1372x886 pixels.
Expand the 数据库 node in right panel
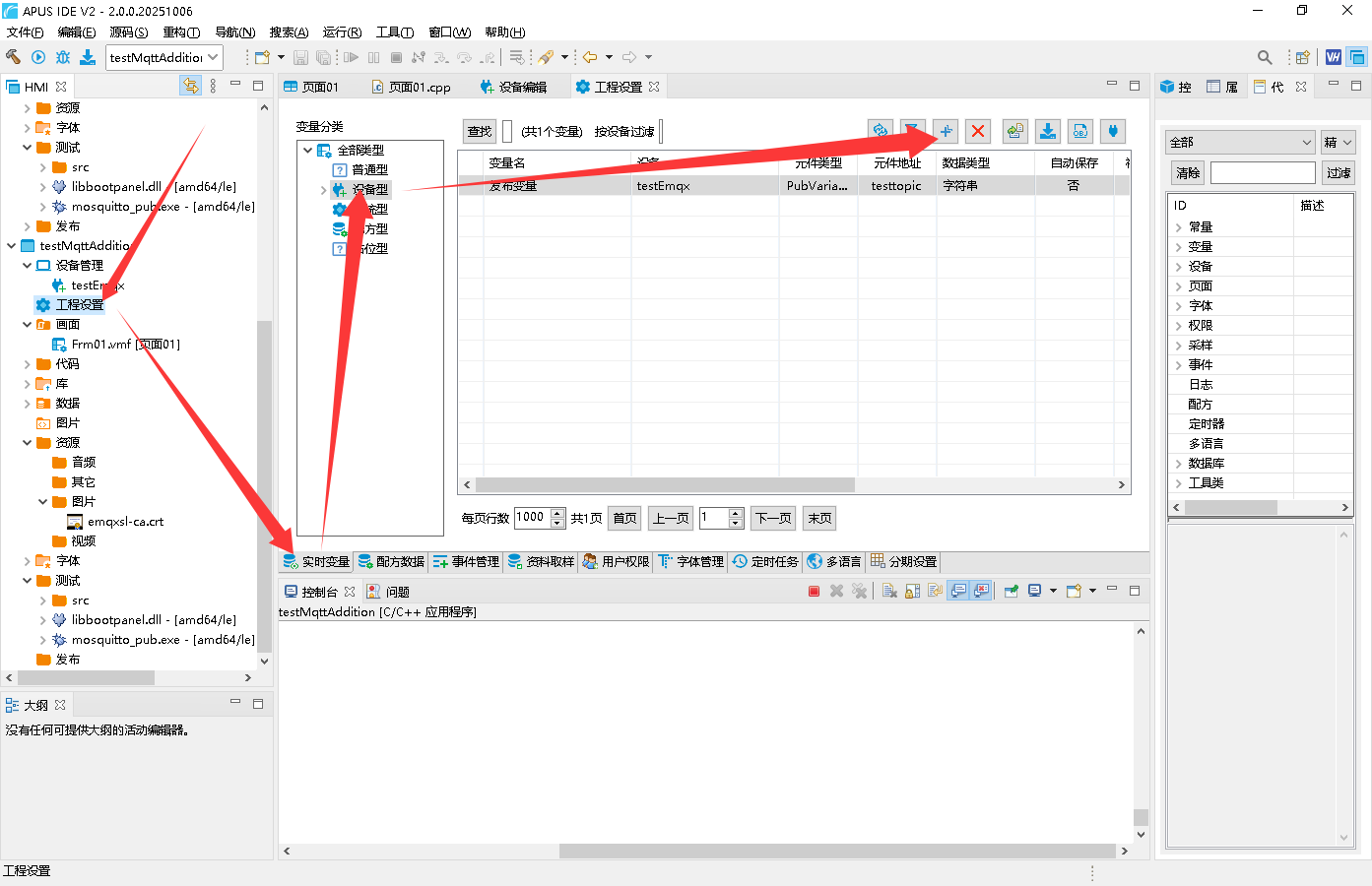[1178, 463]
